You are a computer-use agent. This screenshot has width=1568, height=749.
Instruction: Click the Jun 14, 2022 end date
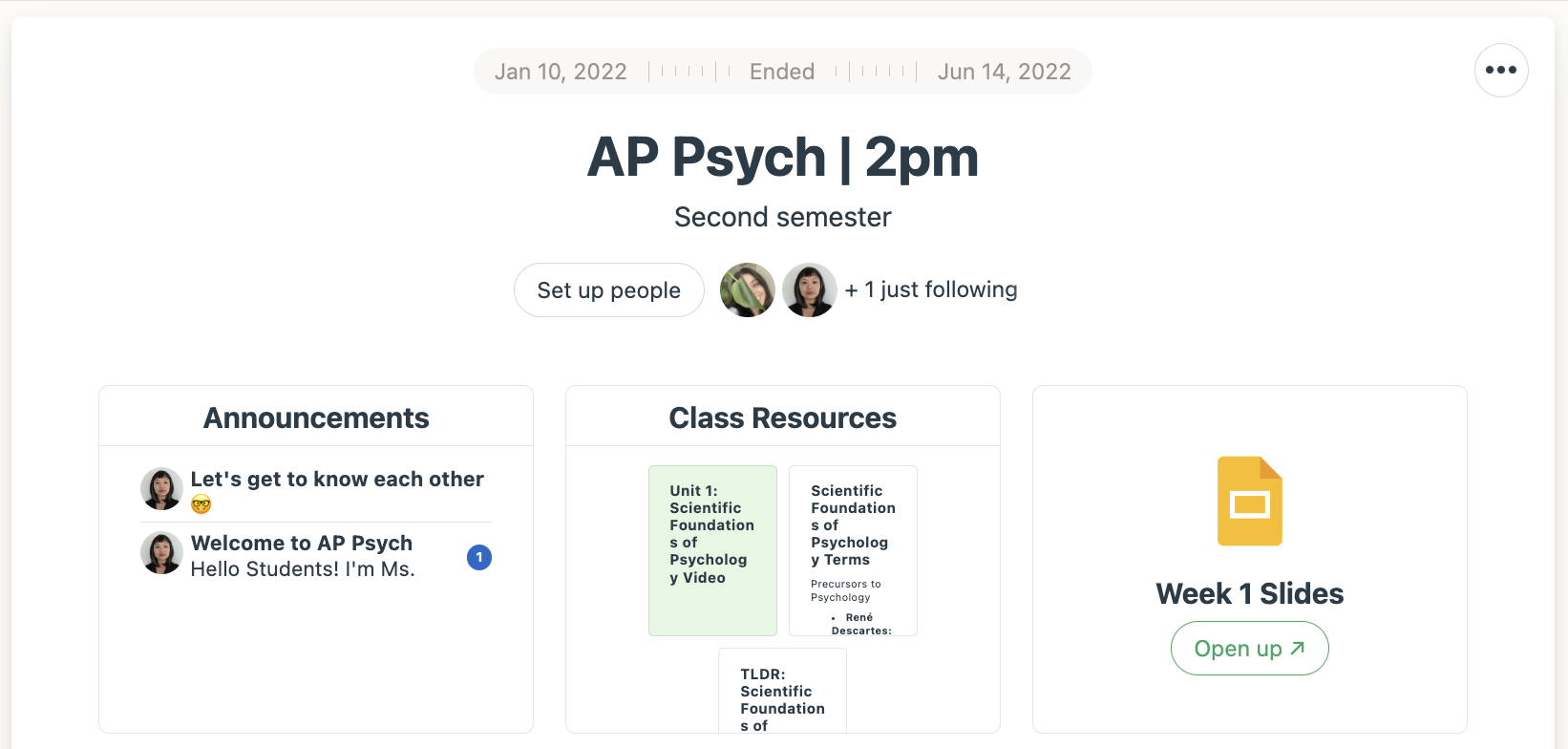tap(1005, 72)
